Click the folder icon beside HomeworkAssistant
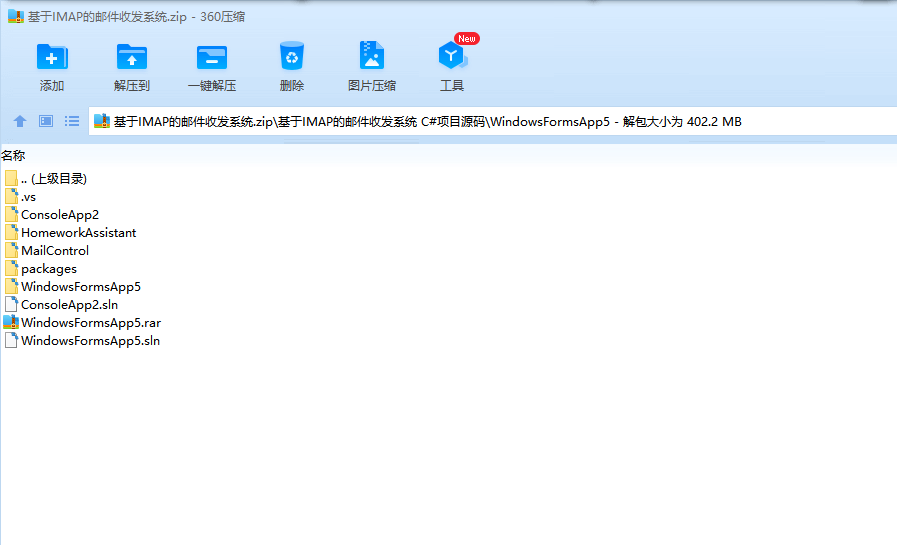Image resolution: width=897 pixels, height=545 pixels. point(11,233)
